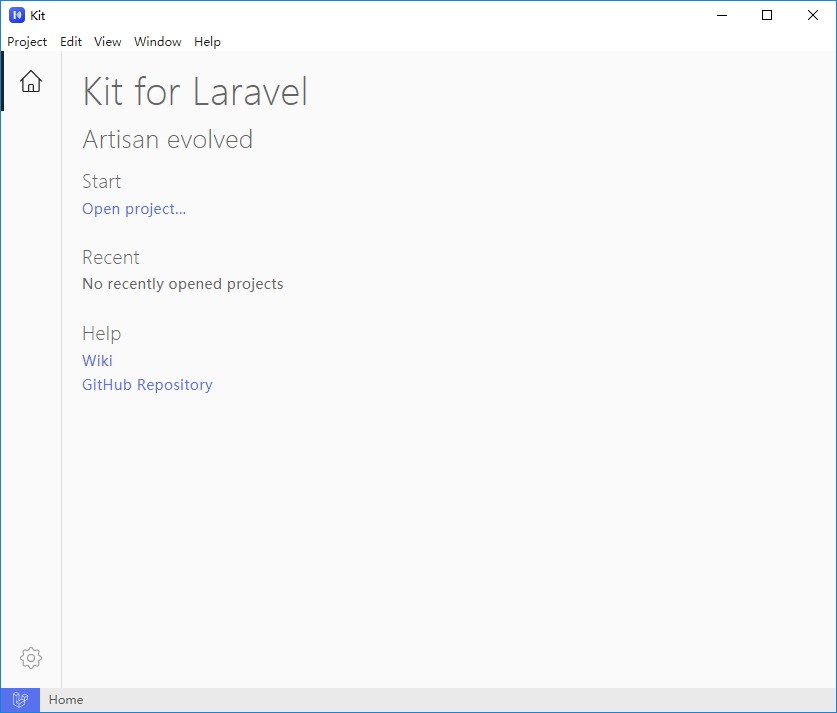Click the Open project... link
837x713 pixels.
[x=134, y=209]
